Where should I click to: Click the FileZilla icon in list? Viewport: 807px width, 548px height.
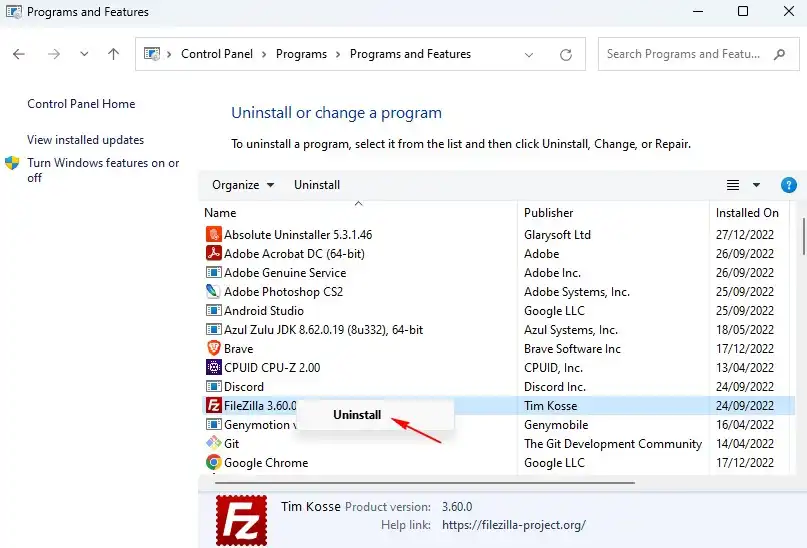(x=214, y=406)
